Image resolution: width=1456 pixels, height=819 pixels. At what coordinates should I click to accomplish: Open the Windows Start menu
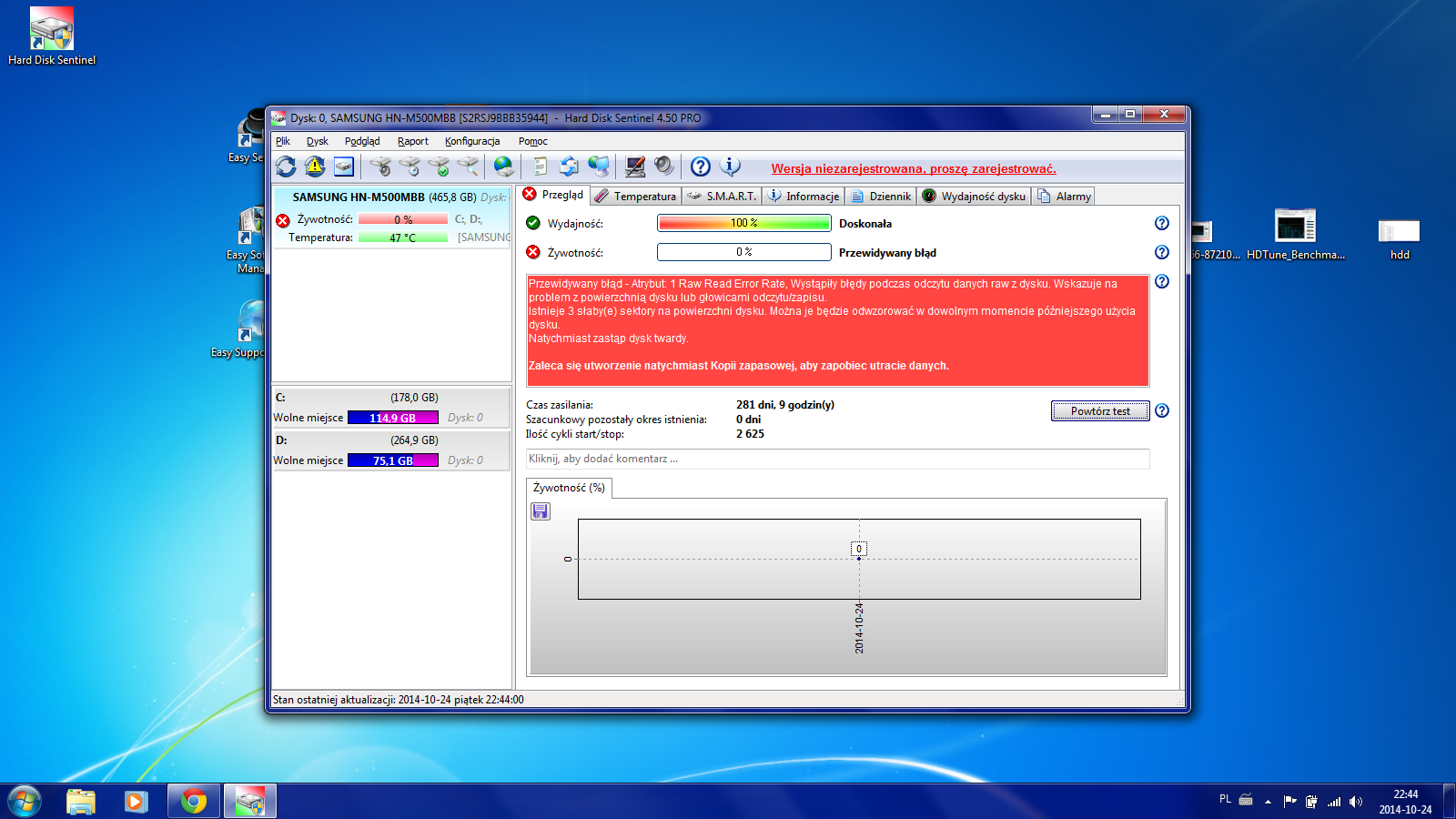(25, 802)
